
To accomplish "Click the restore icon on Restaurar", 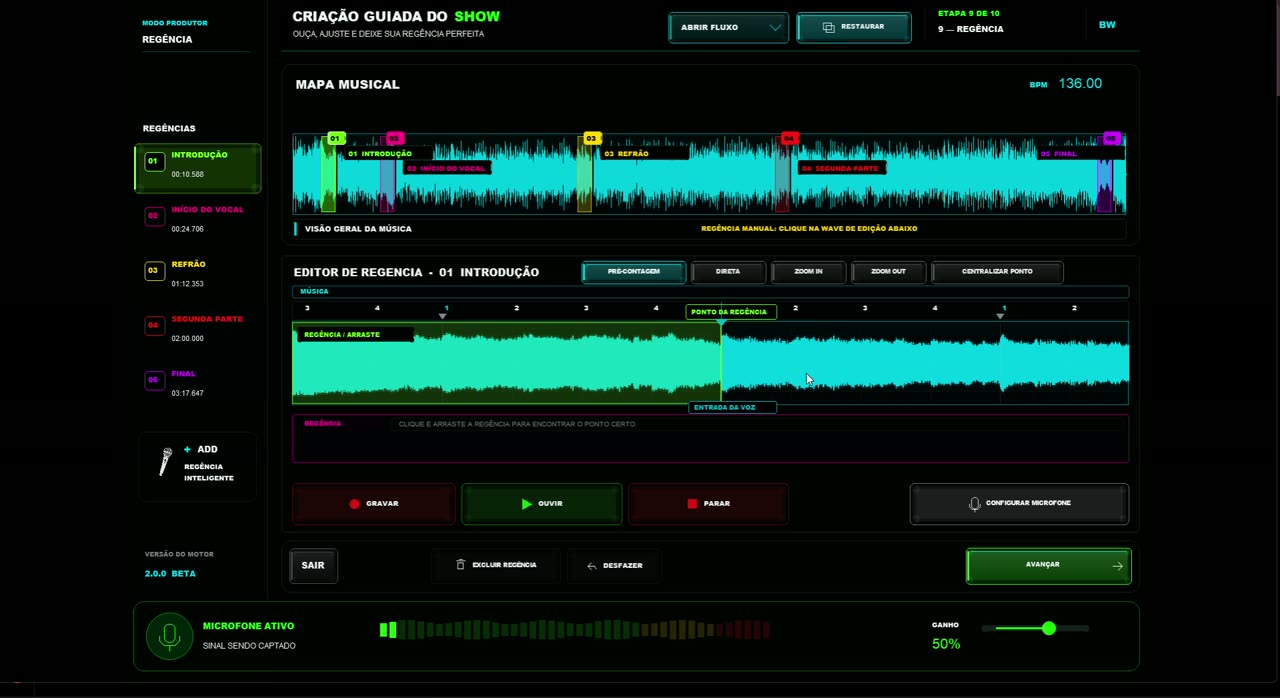I will [x=828, y=27].
